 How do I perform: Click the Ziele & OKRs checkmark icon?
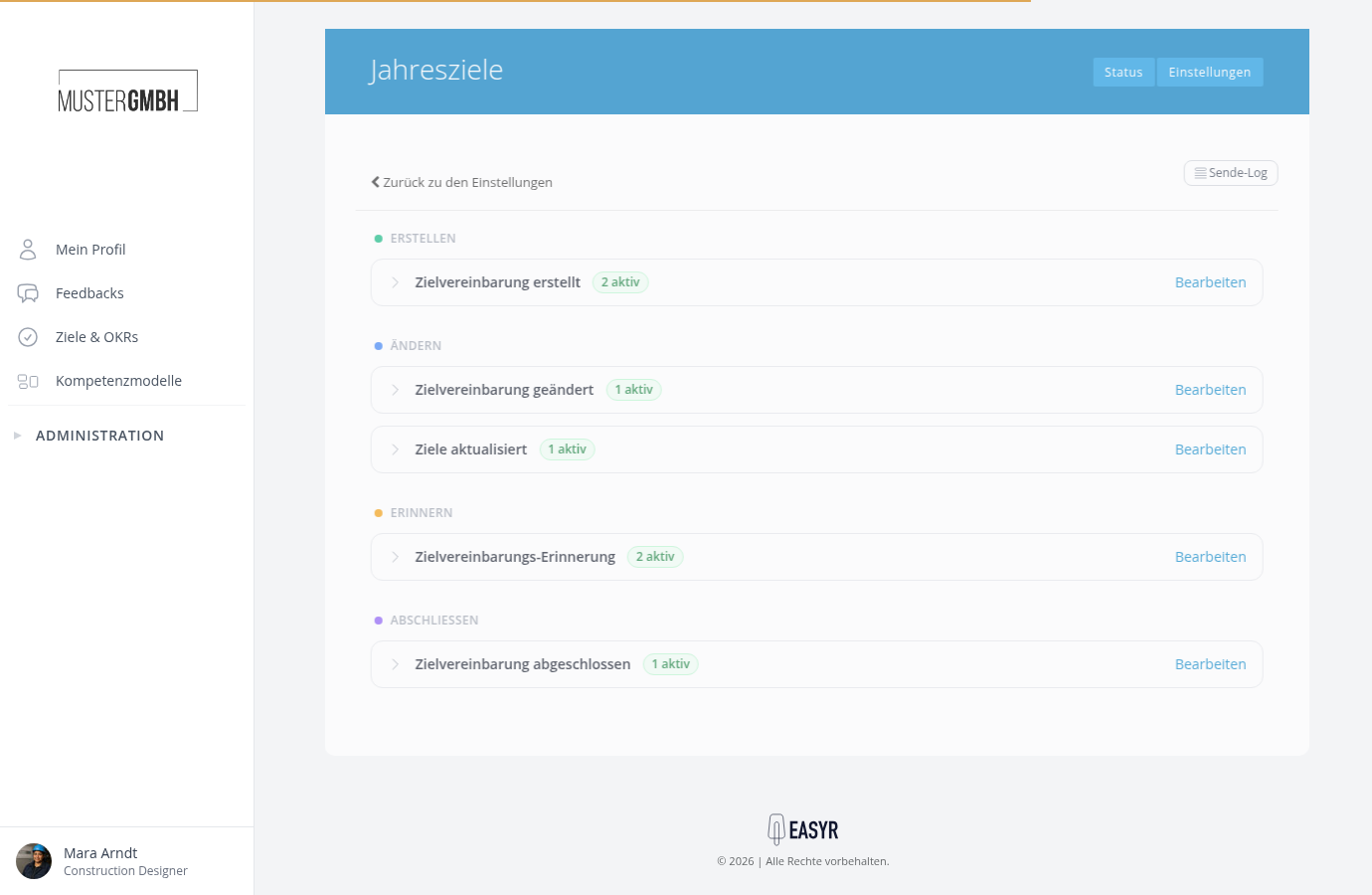28,337
